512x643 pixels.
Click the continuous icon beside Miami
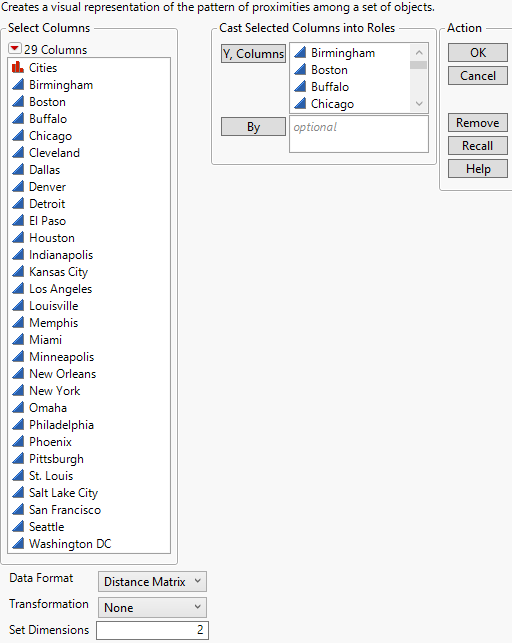[x=18, y=340]
